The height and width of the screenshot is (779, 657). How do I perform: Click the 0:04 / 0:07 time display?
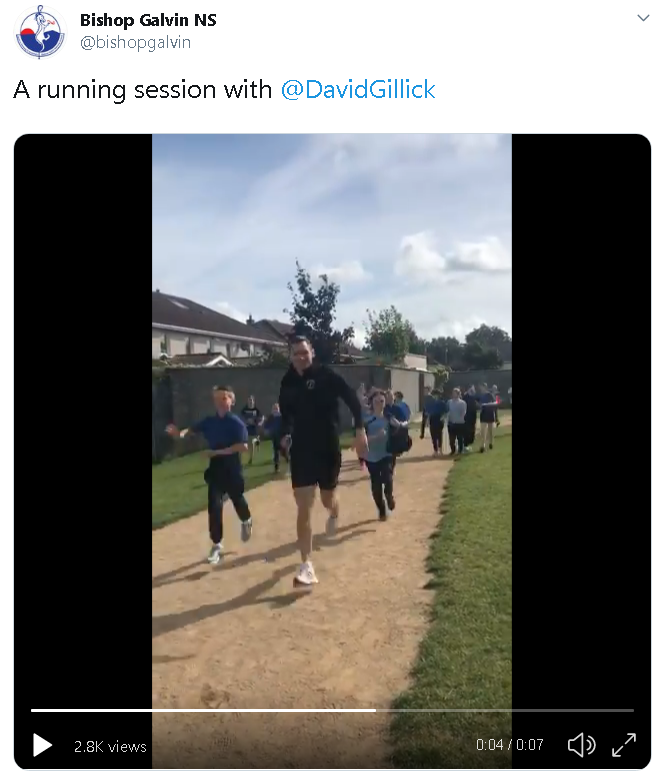click(509, 745)
